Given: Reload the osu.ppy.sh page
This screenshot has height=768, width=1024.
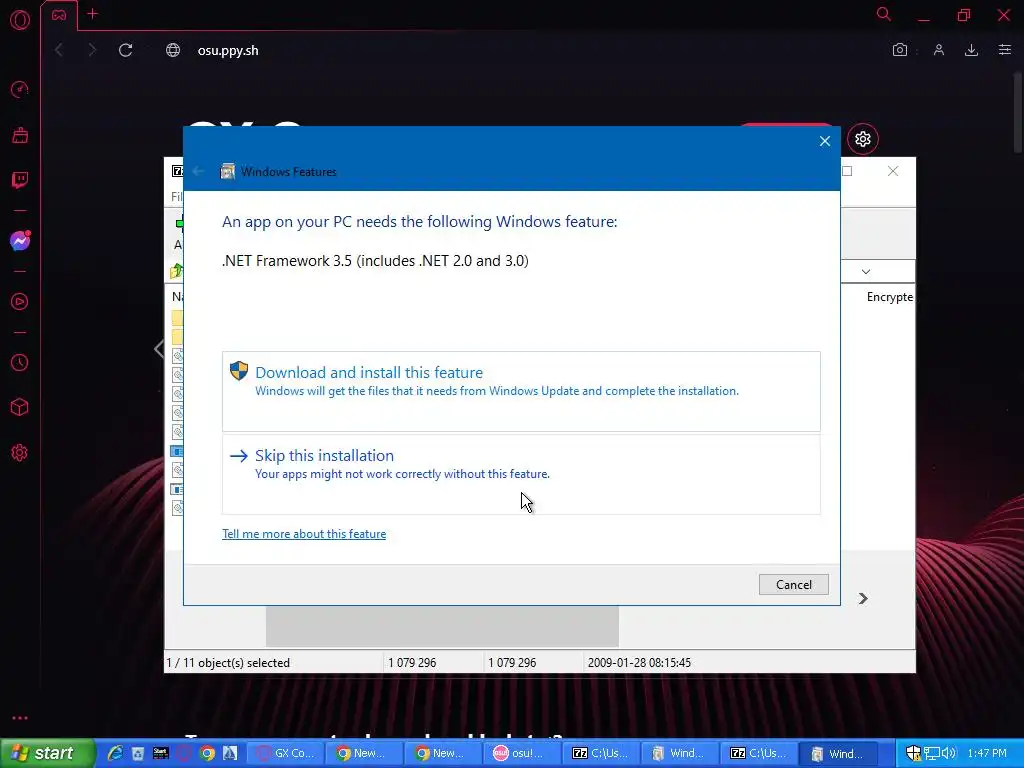Looking at the screenshot, I should [x=125, y=50].
